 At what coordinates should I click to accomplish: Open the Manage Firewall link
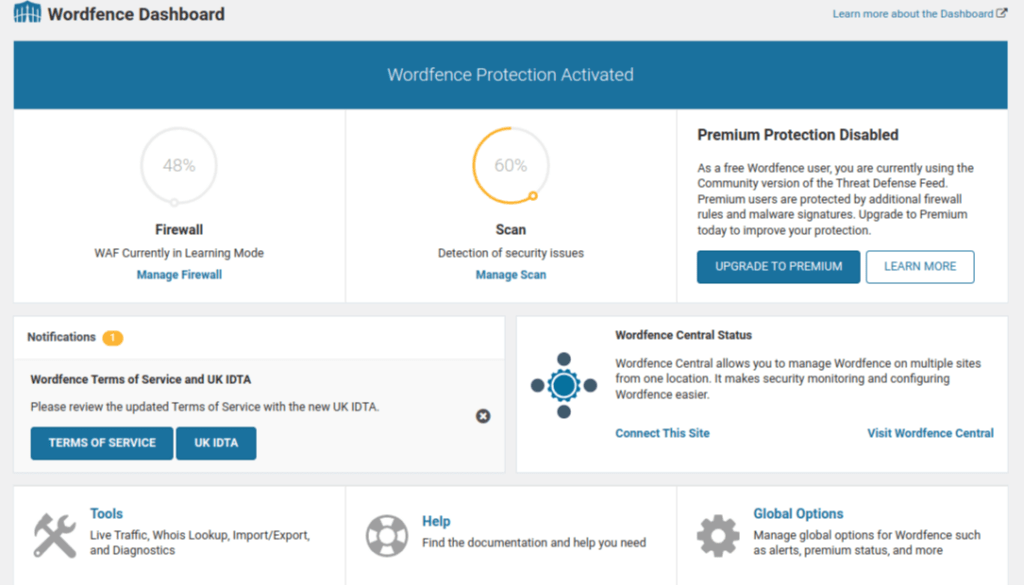coord(179,275)
